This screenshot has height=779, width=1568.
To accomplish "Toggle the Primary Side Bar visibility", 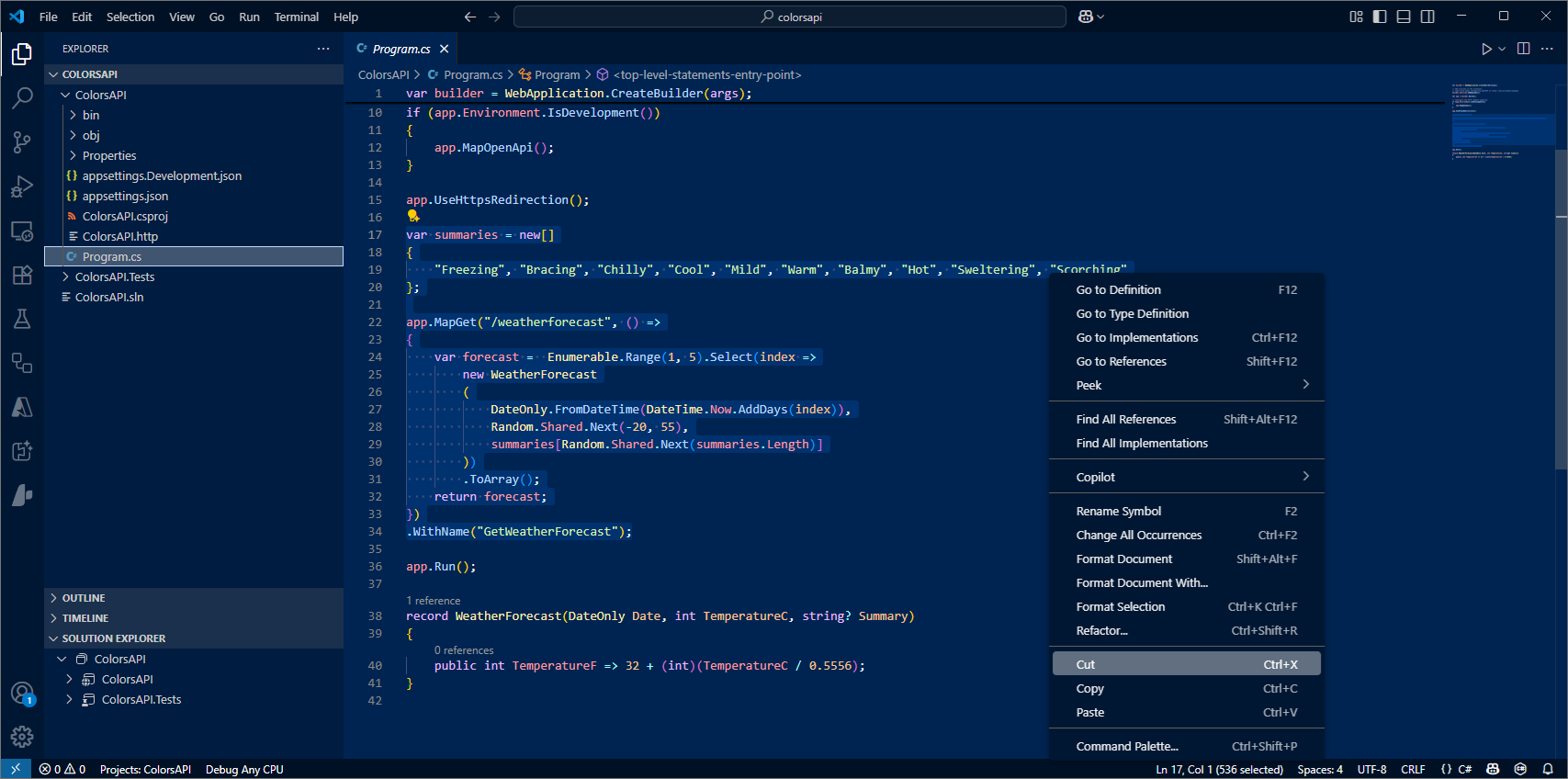I will coord(1380,17).
